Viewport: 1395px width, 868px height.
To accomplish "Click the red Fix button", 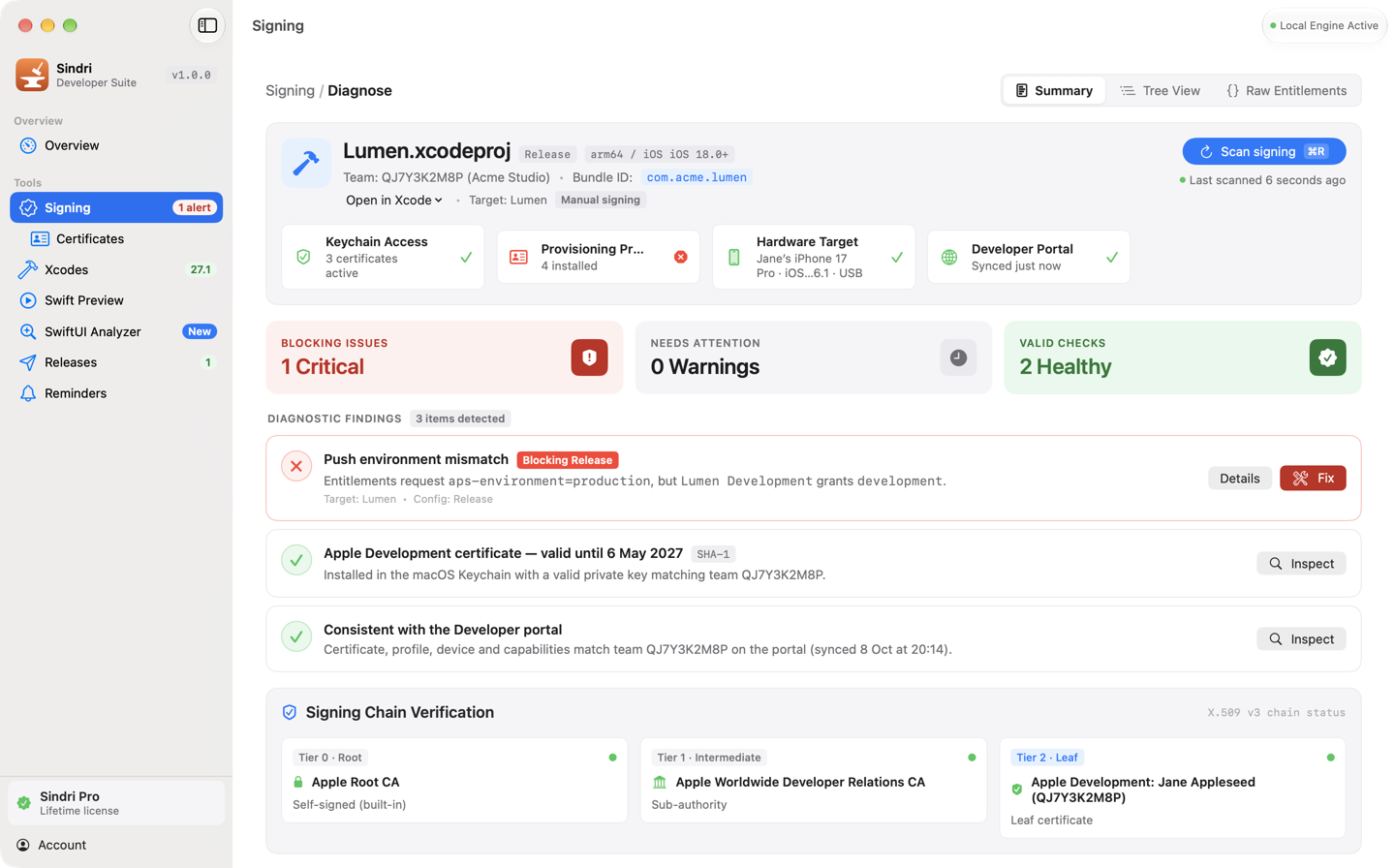I will 1313,479.
